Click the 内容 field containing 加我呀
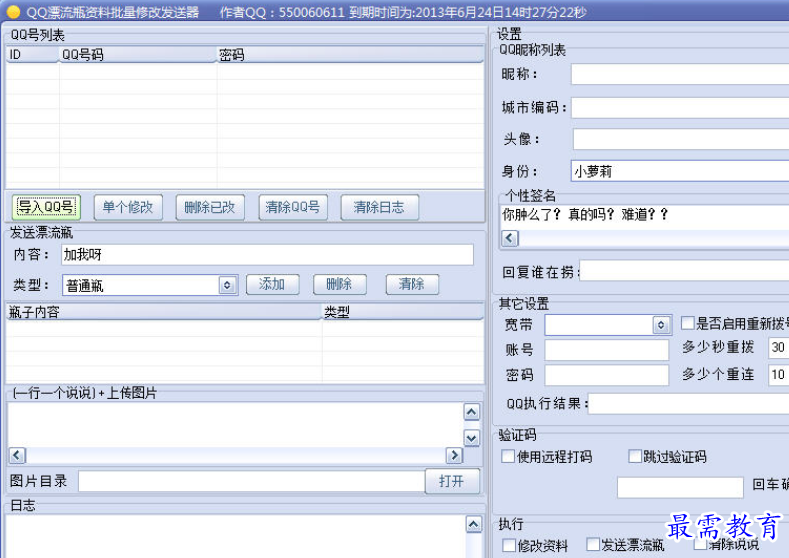Viewport: 789px width, 558px height. tap(266, 254)
